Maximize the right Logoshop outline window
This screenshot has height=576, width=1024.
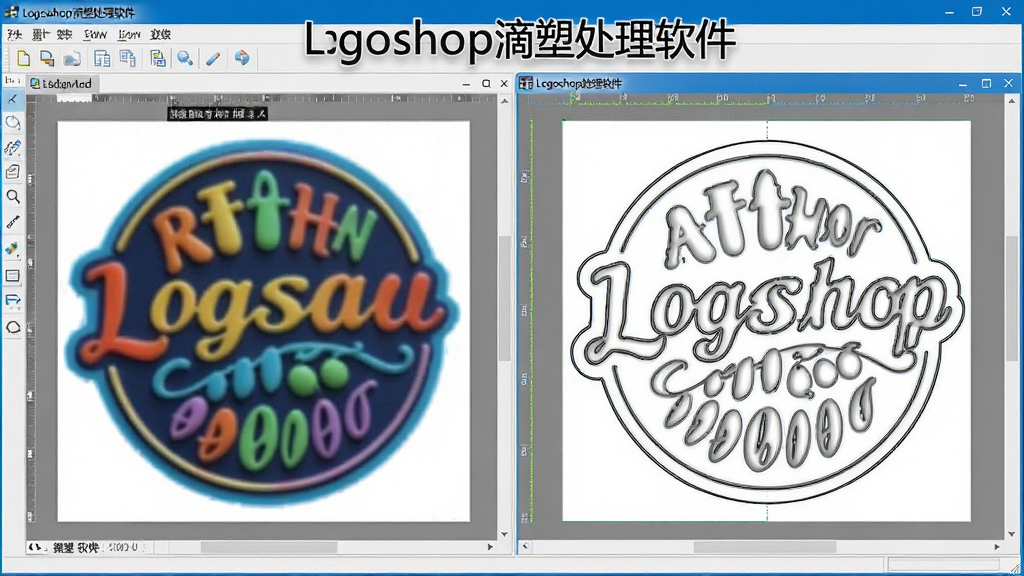(x=986, y=84)
